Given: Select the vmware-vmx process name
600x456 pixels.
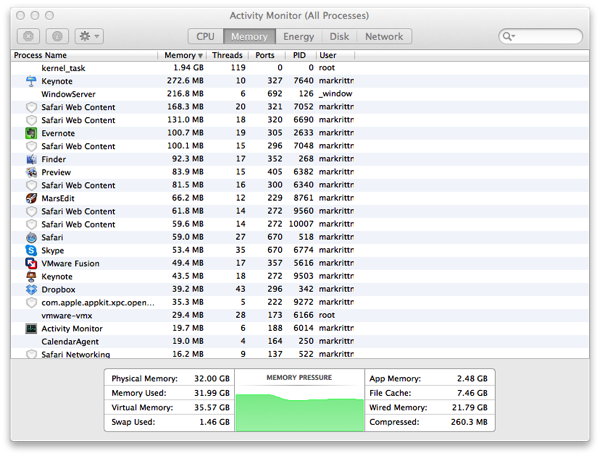Looking at the screenshot, I should click(x=67, y=316).
